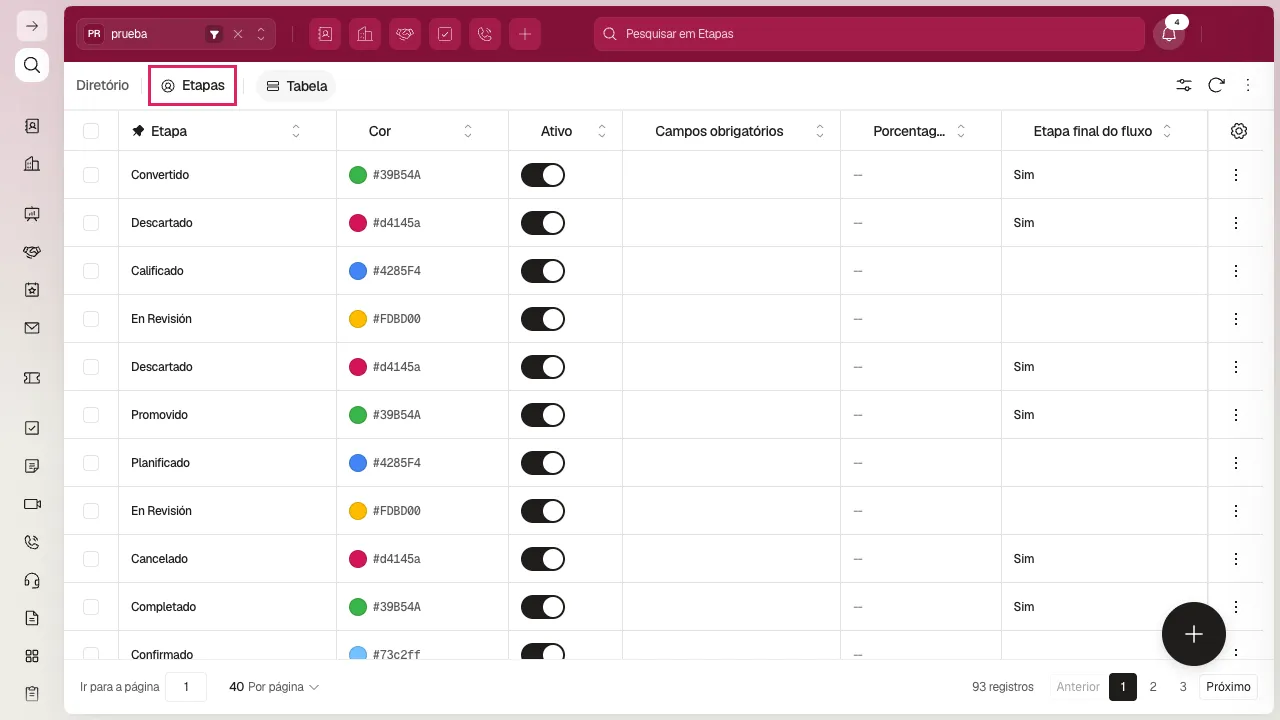This screenshot has width=1280, height=720.
Task: Open the headset icon in sidebar
Action: [x=32, y=580]
